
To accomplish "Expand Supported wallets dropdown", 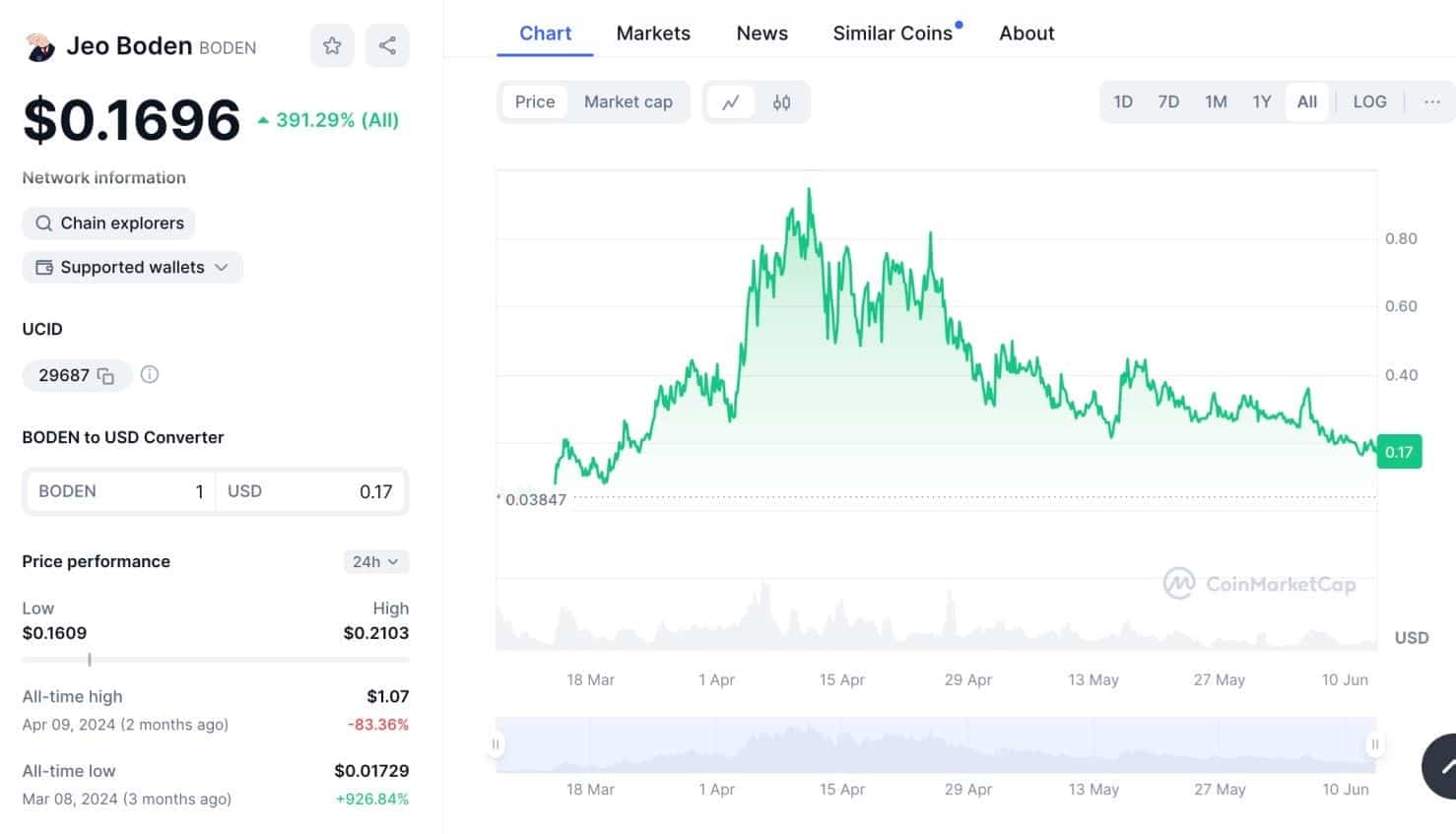I will pyautogui.click(x=132, y=267).
